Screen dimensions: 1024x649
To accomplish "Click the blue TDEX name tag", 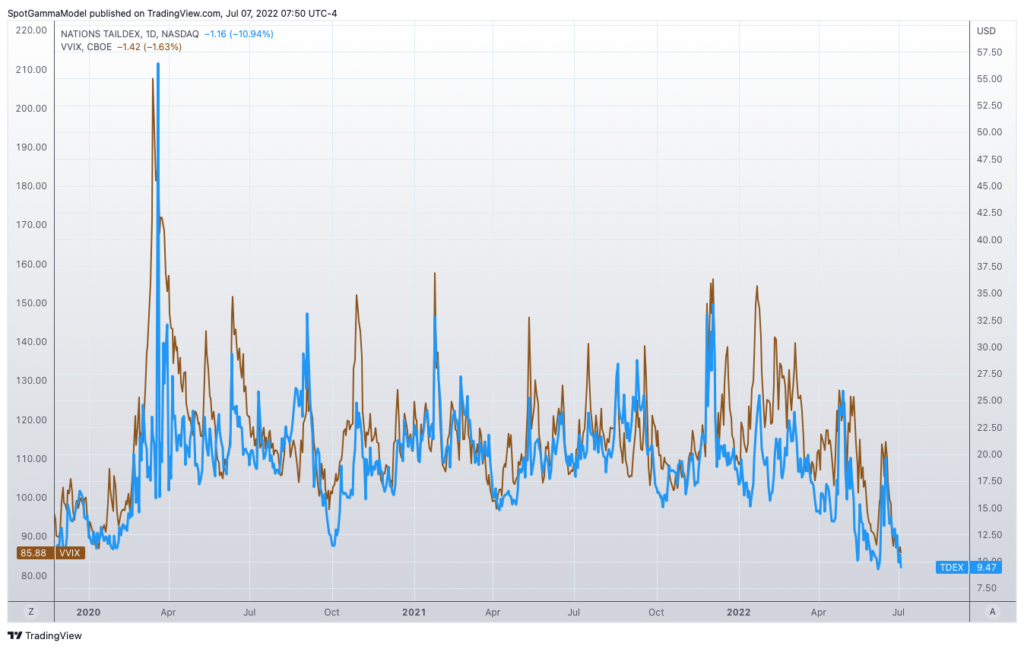I will coord(952,567).
